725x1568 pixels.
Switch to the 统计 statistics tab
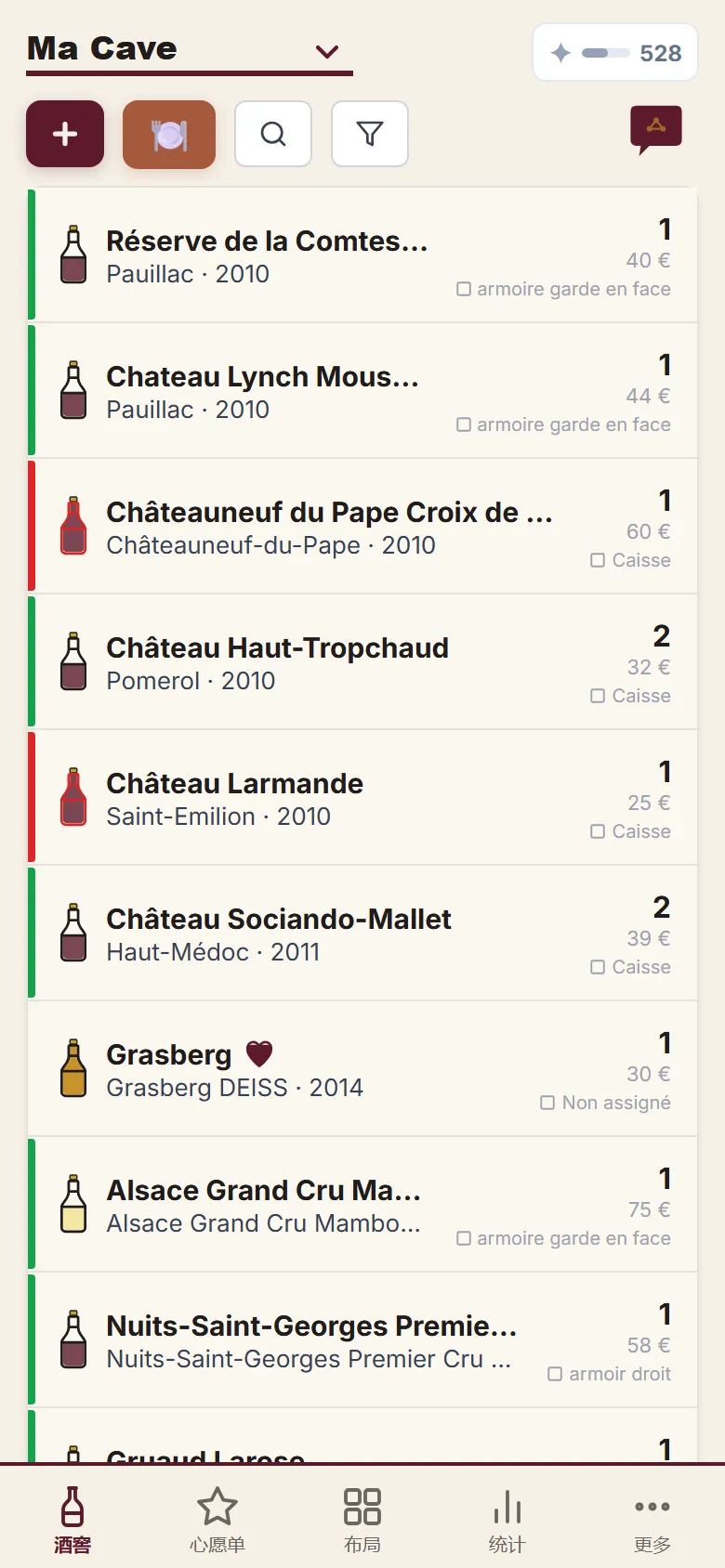(507, 1519)
